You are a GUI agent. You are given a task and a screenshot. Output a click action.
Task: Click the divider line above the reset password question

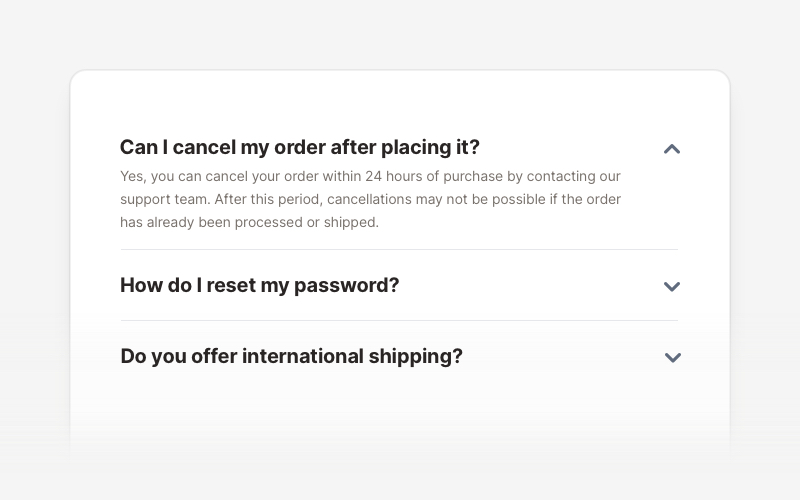tap(398, 250)
